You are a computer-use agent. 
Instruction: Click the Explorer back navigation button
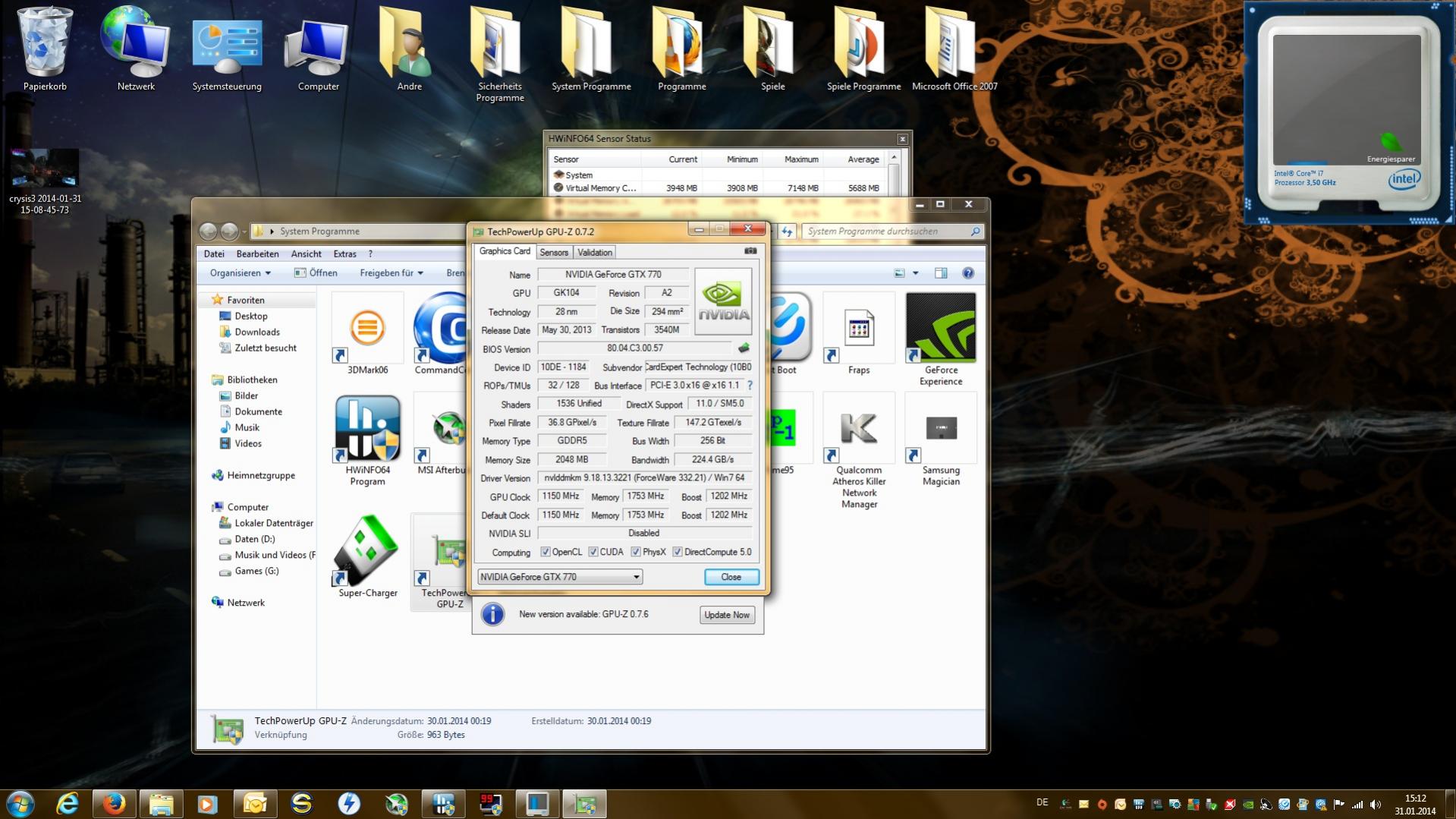(x=208, y=231)
